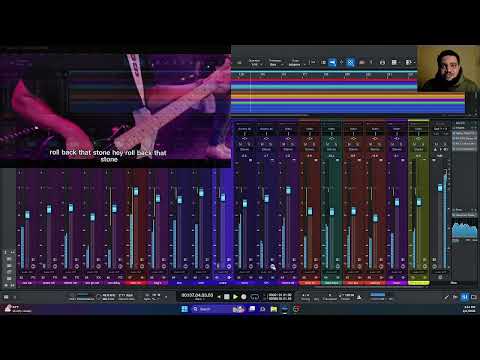Open the weather widget on the taskbar
This screenshot has width=480, height=360.
[x=17, y=309]
